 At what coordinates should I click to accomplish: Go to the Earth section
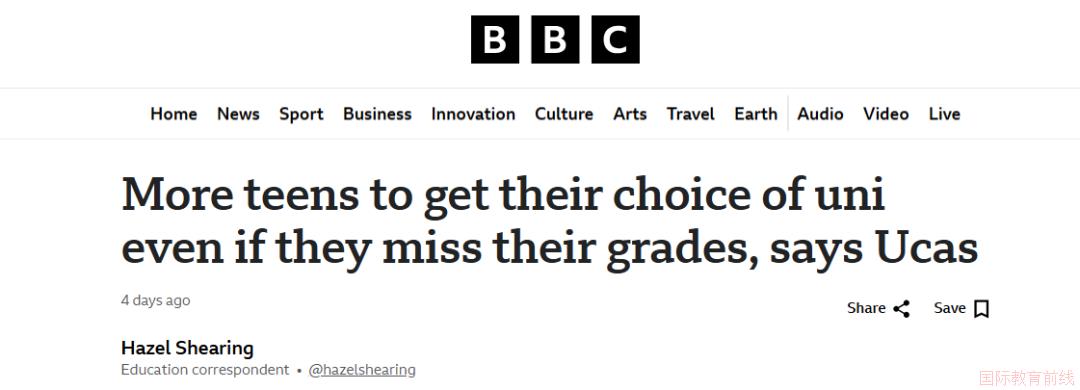[x=756, y=114]
